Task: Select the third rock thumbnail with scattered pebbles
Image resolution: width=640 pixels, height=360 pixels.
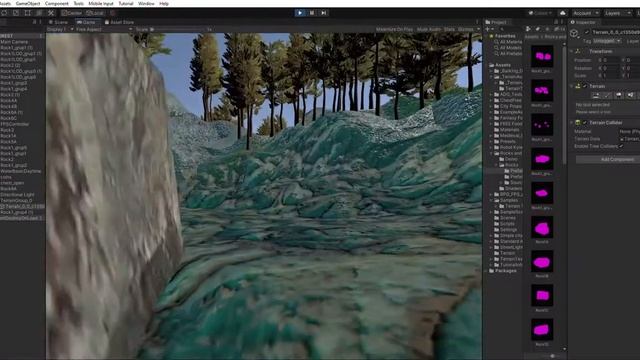Action: [542, 124]
